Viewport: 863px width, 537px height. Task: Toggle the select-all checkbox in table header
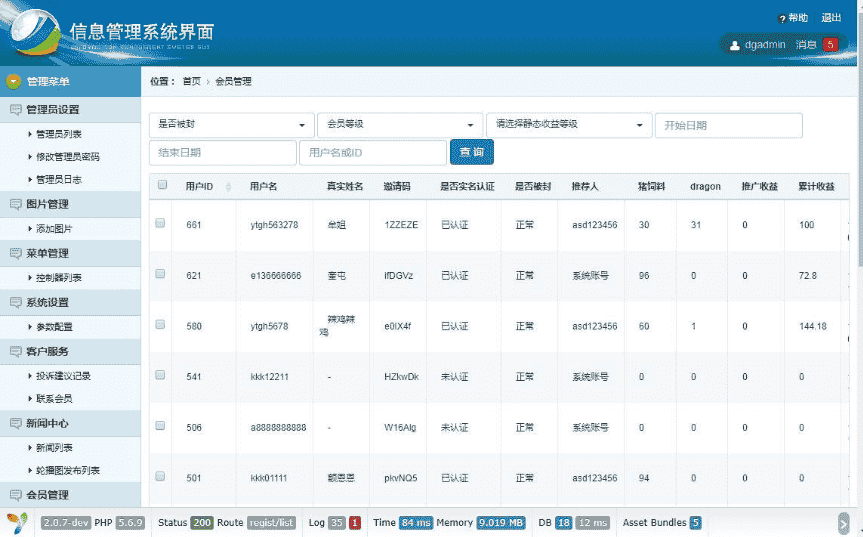point(162,185)
